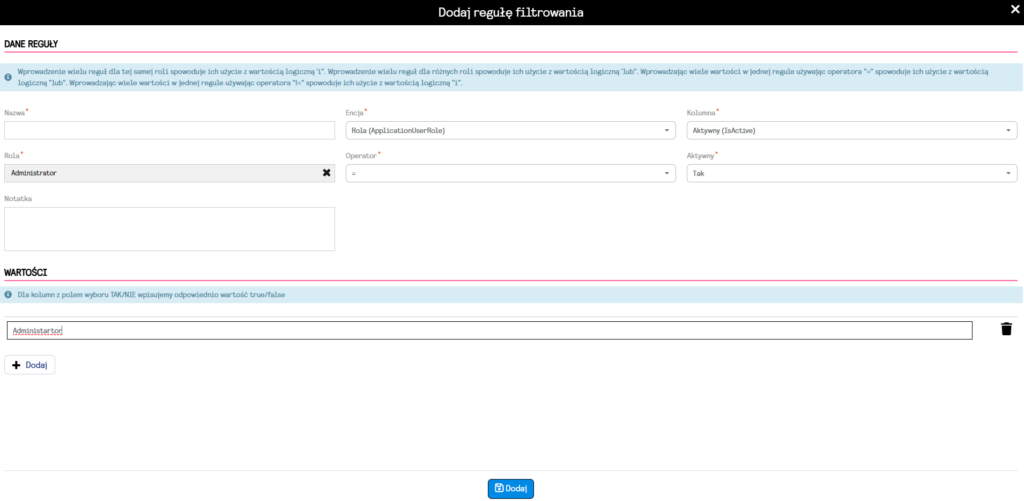Click the value input containing Administartor
The width and height of the screenshot is (1024, 501).
pos(488,330)
